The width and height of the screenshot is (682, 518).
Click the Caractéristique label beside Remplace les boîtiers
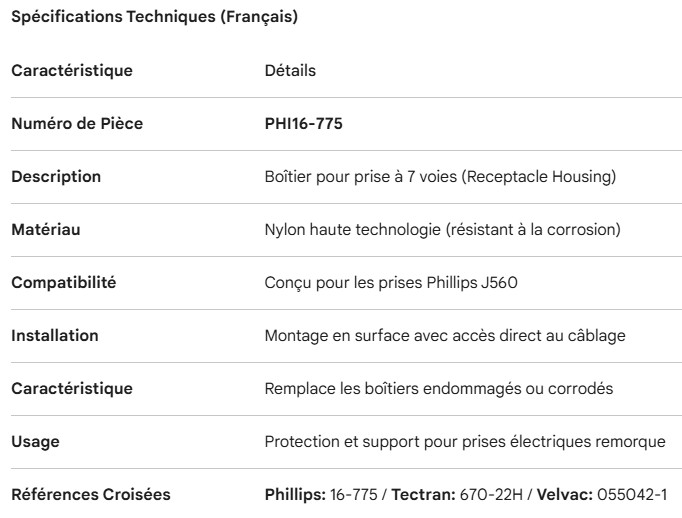coord(72,388)
